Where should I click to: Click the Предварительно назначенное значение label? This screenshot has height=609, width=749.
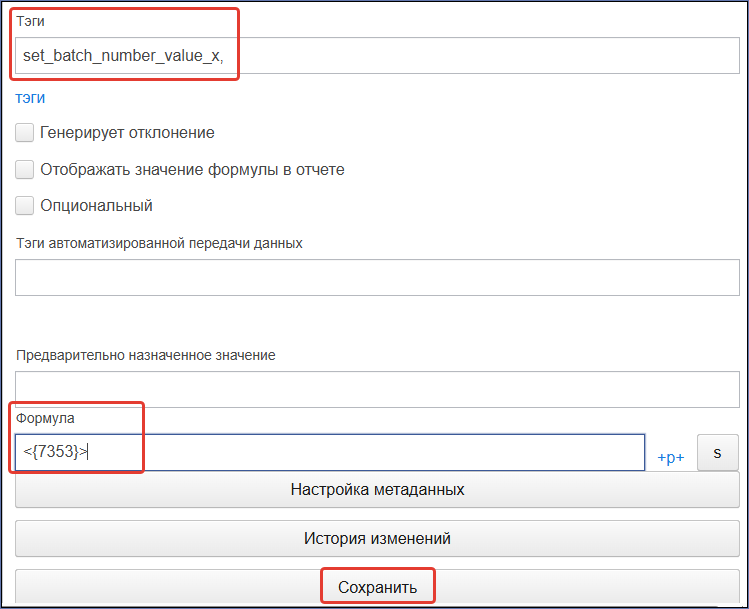point(146,355)
